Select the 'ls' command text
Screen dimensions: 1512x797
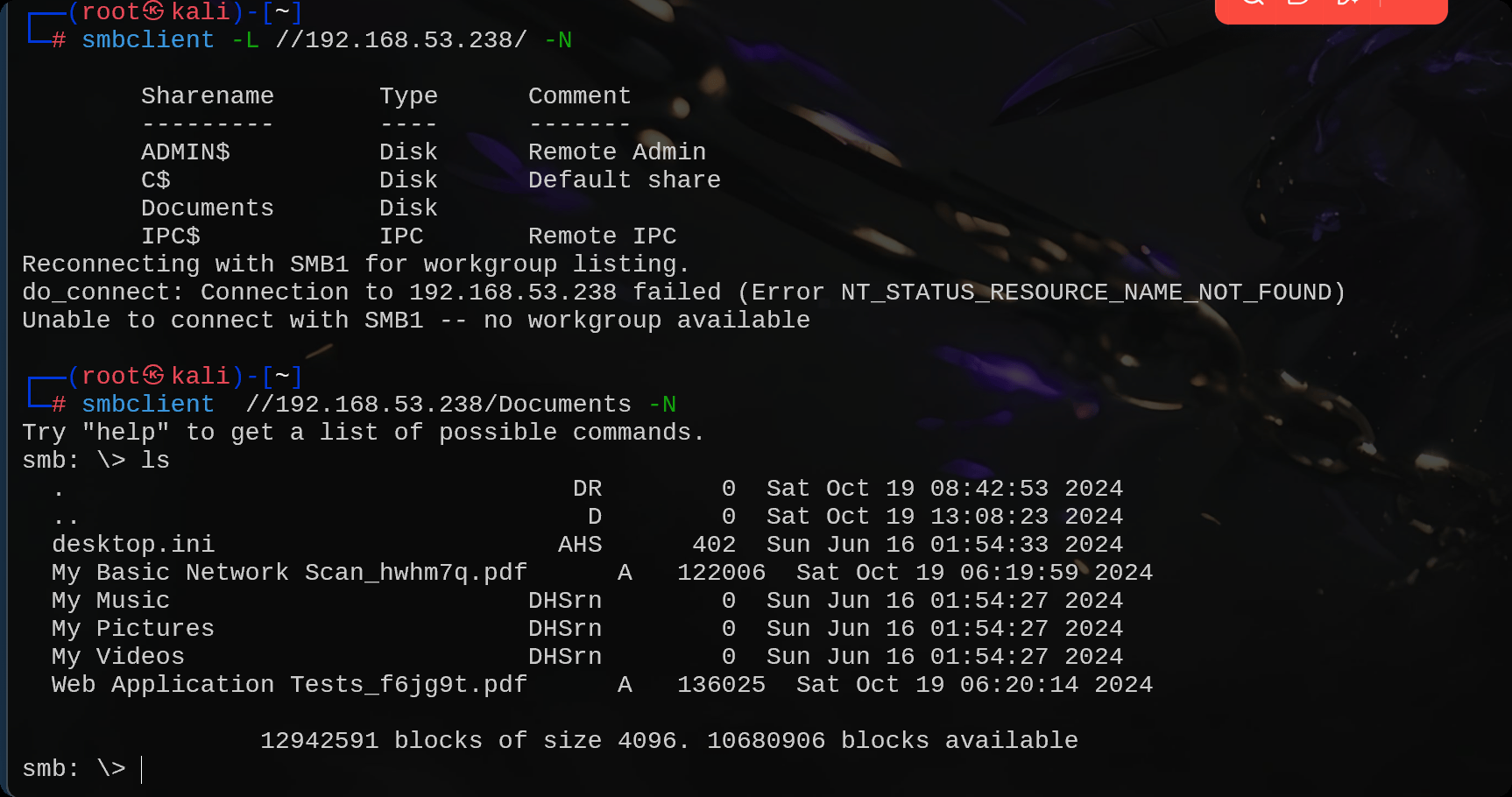(158, 460)
